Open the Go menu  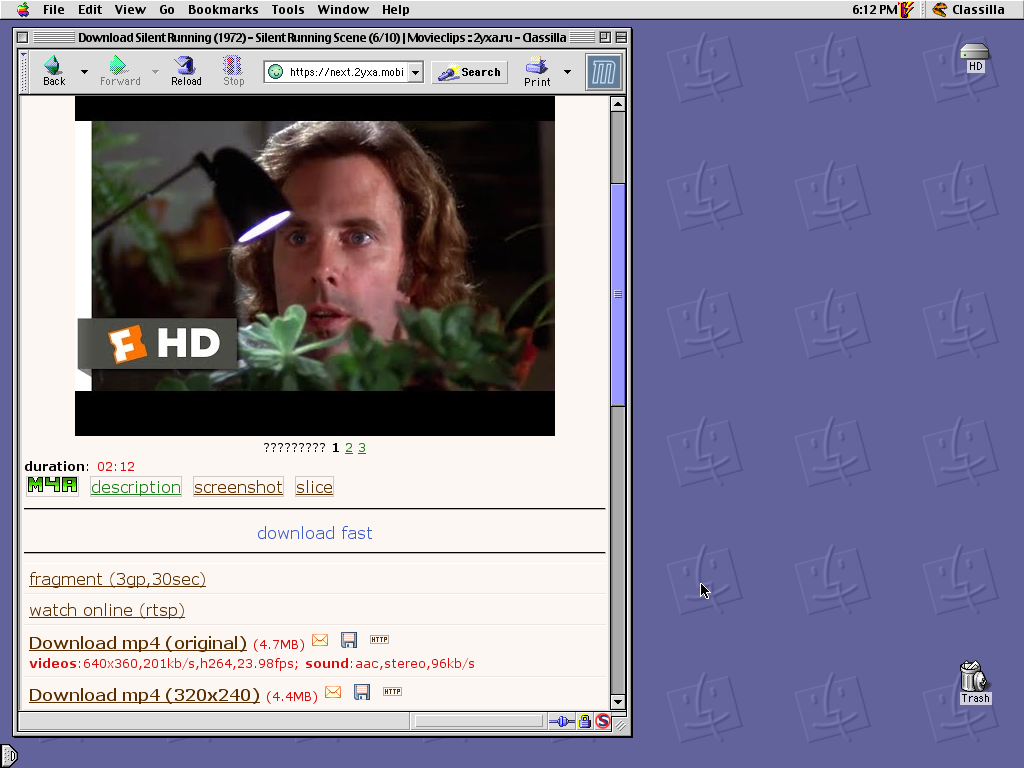pos(167,9)
